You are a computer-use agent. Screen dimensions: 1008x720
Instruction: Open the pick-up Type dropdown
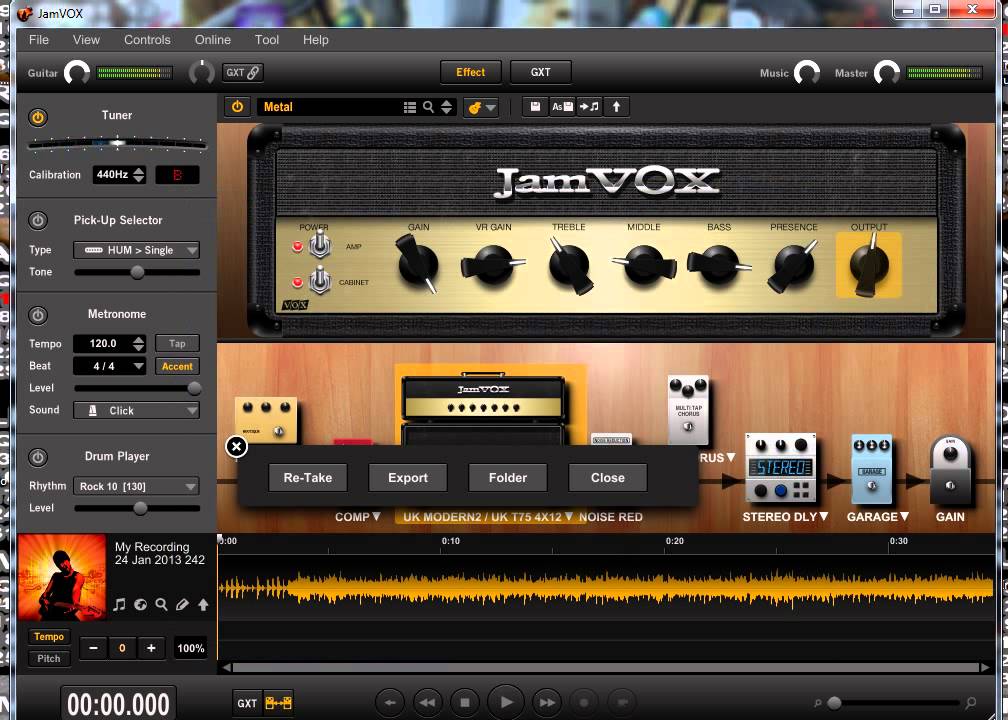coord(136,250)
